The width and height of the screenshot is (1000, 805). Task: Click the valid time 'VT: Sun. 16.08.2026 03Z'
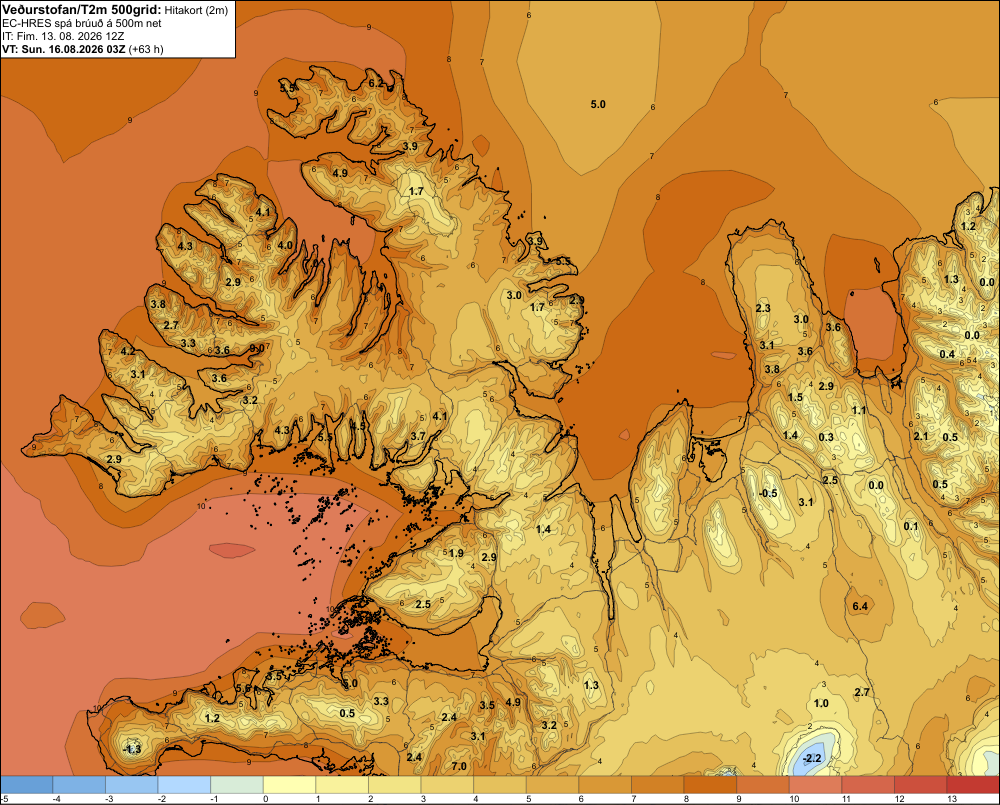64,49
